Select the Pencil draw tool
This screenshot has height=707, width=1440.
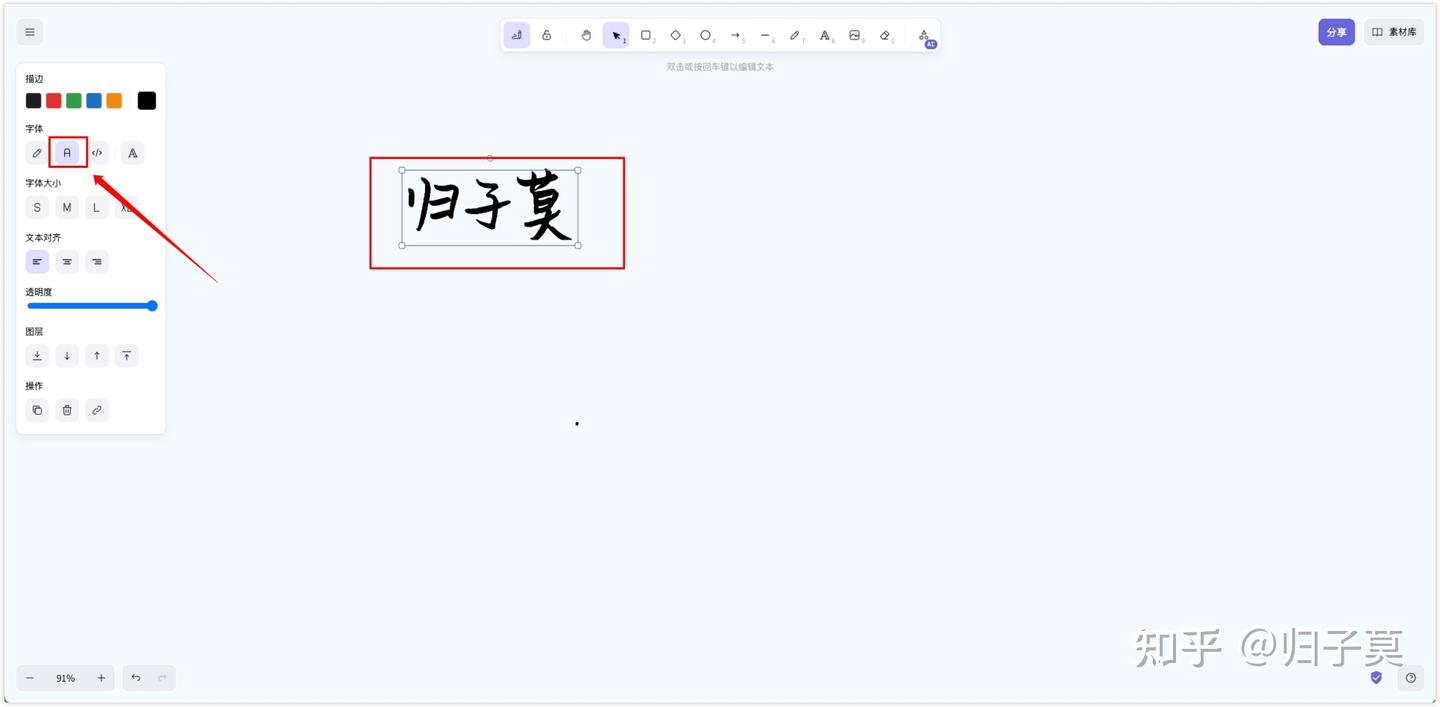795,35
